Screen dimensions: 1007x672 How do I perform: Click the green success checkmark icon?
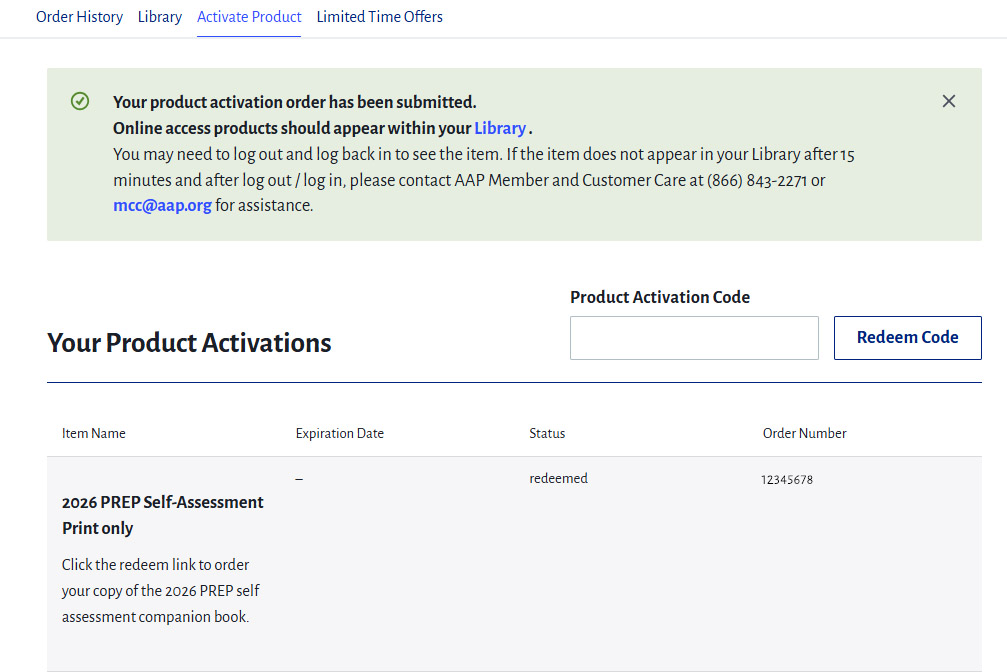pos(80,101)
